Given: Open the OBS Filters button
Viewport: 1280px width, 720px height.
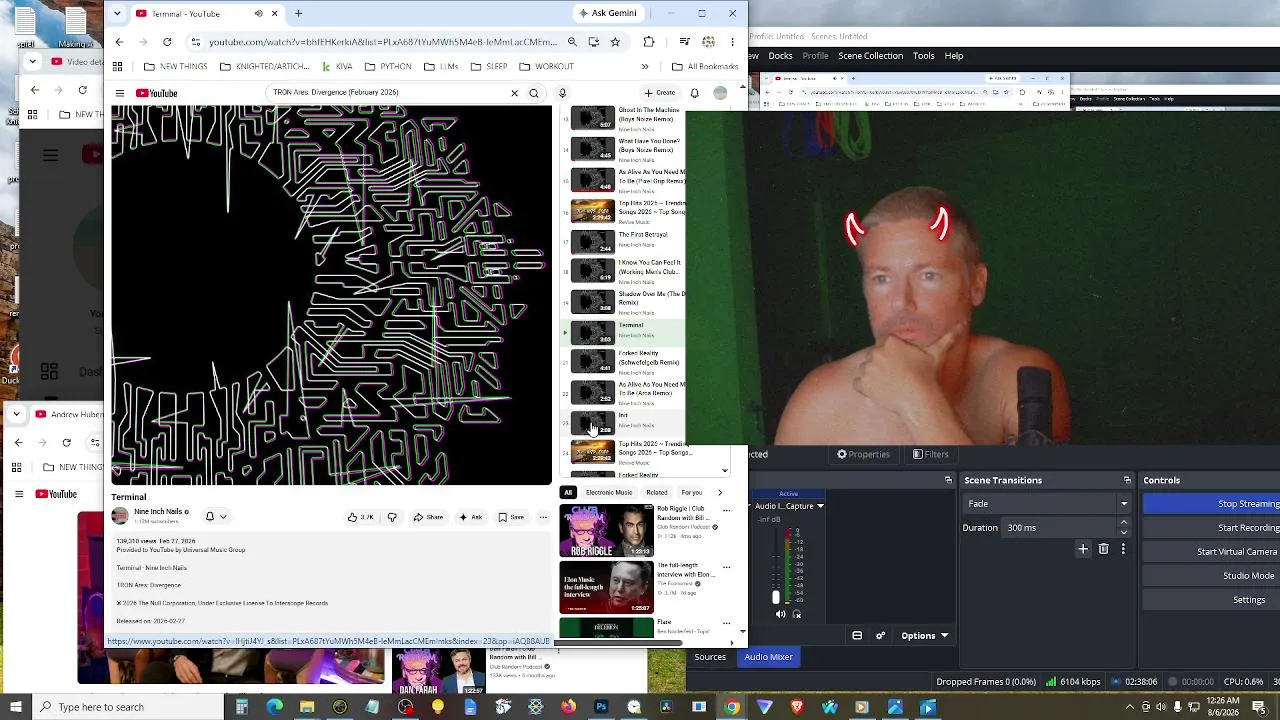Looking at the screenshot, I should point(931,454).
